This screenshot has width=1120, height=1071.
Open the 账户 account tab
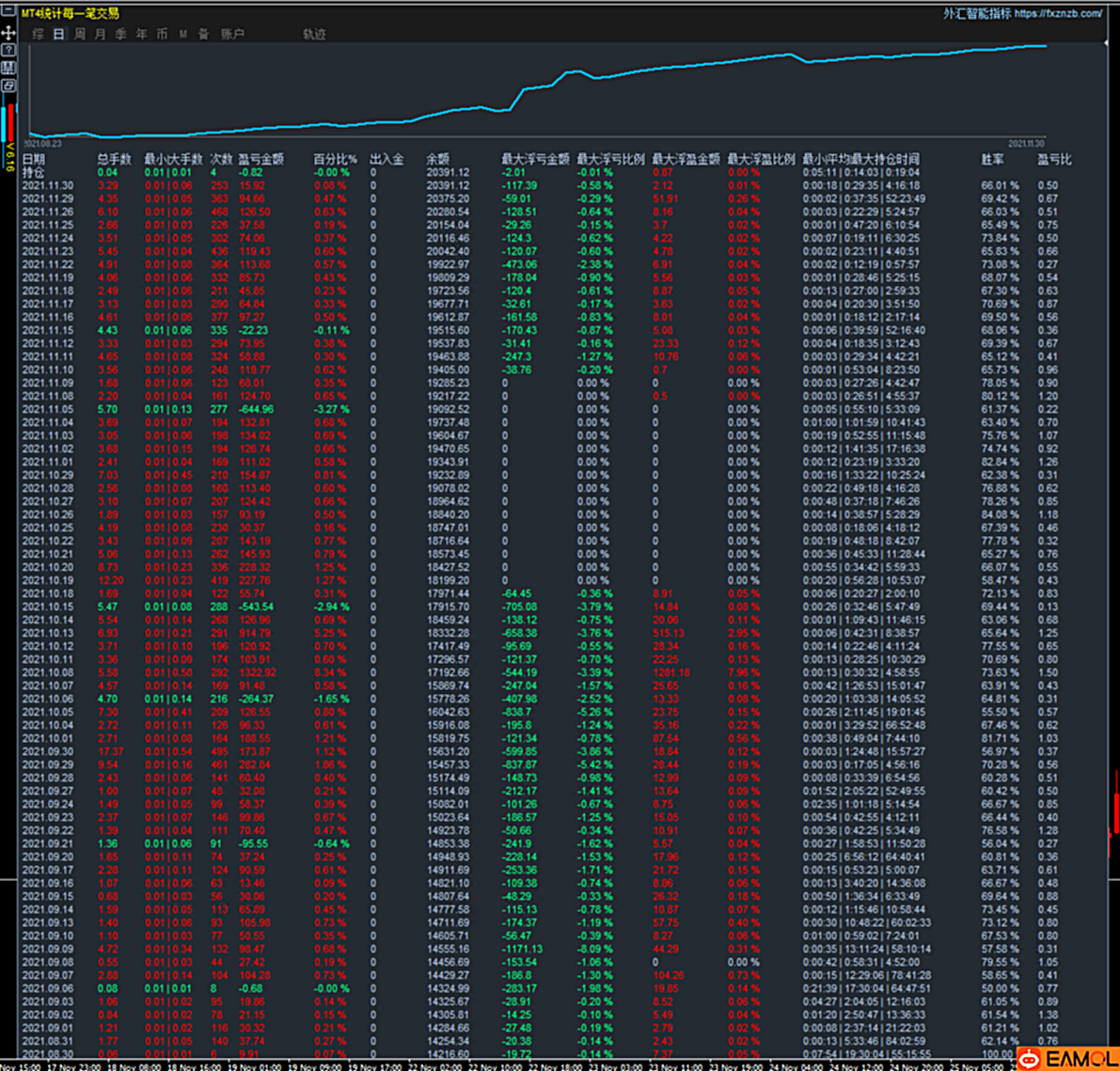click(x=232, y=34)
